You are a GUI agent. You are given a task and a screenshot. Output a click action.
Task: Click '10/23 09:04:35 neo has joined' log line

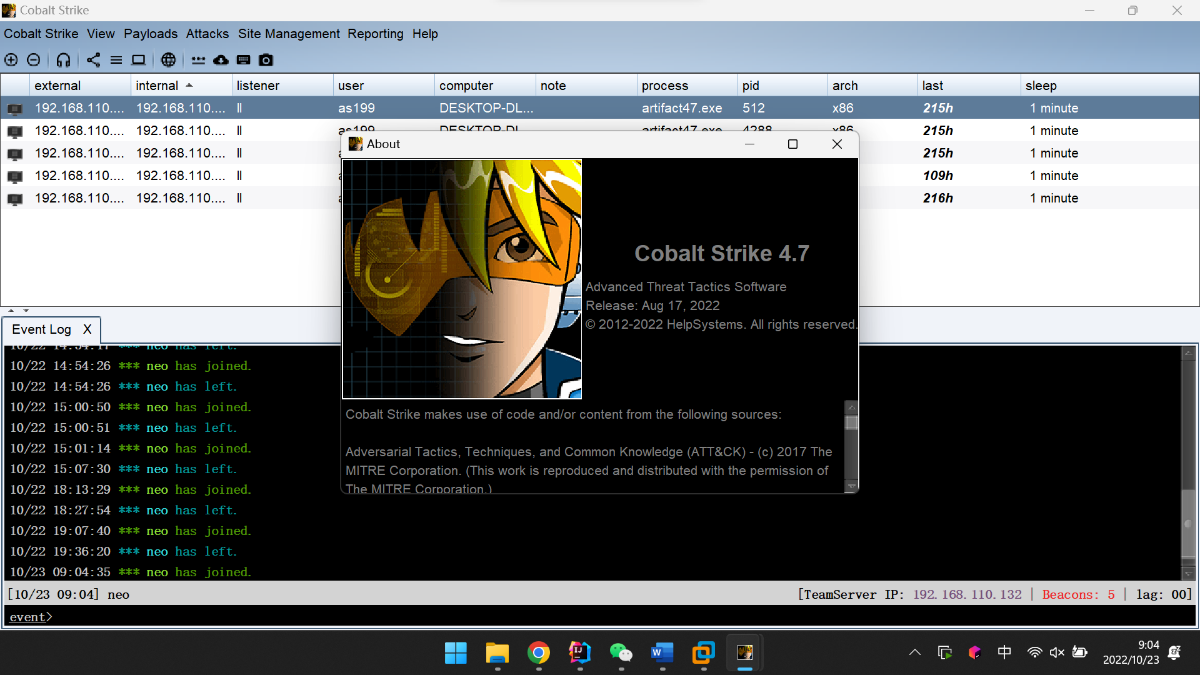pyautogui.click(x=130, y=572)
